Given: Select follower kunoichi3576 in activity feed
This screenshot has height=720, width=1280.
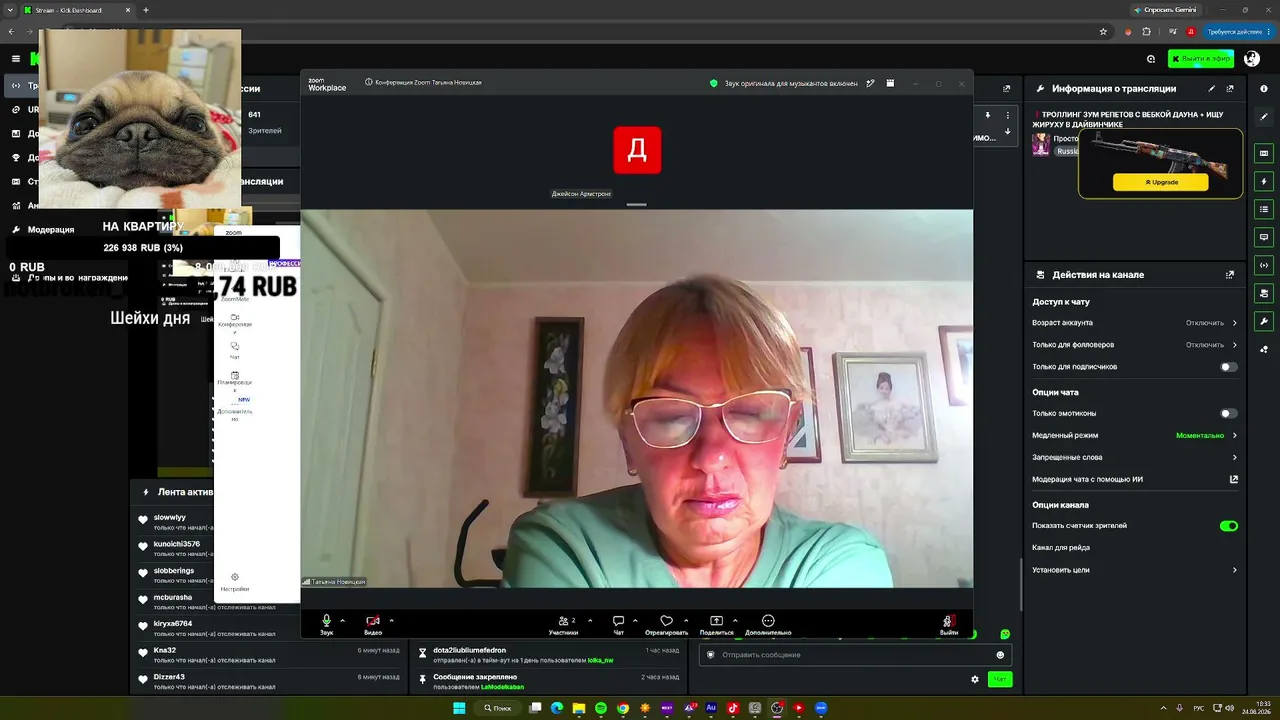Looking at the screenshot, I should click(177, 544).
